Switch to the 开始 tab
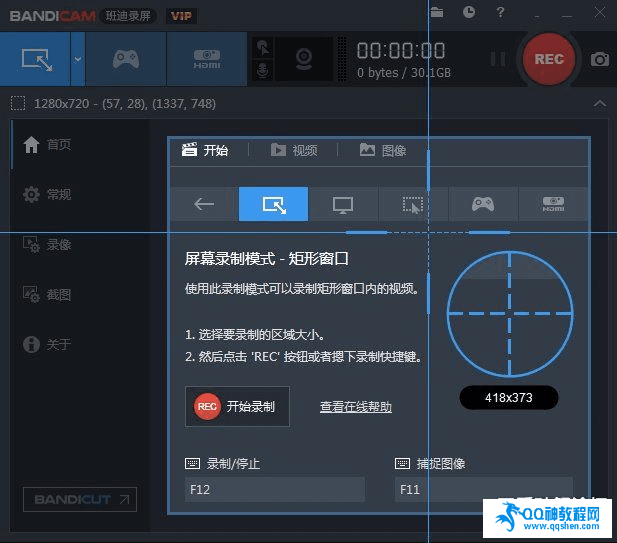Screen dimensions: 617x543 point(205,150)
